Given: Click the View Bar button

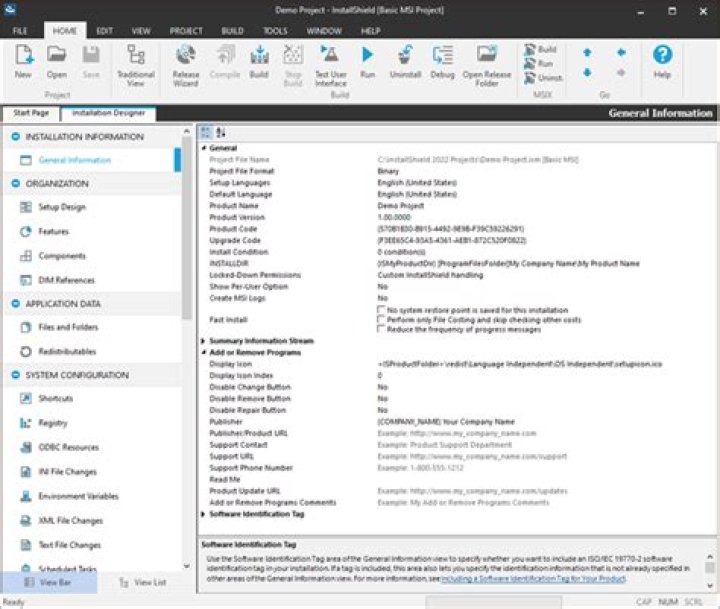Looking at the screenshot, I should [48, 582].
